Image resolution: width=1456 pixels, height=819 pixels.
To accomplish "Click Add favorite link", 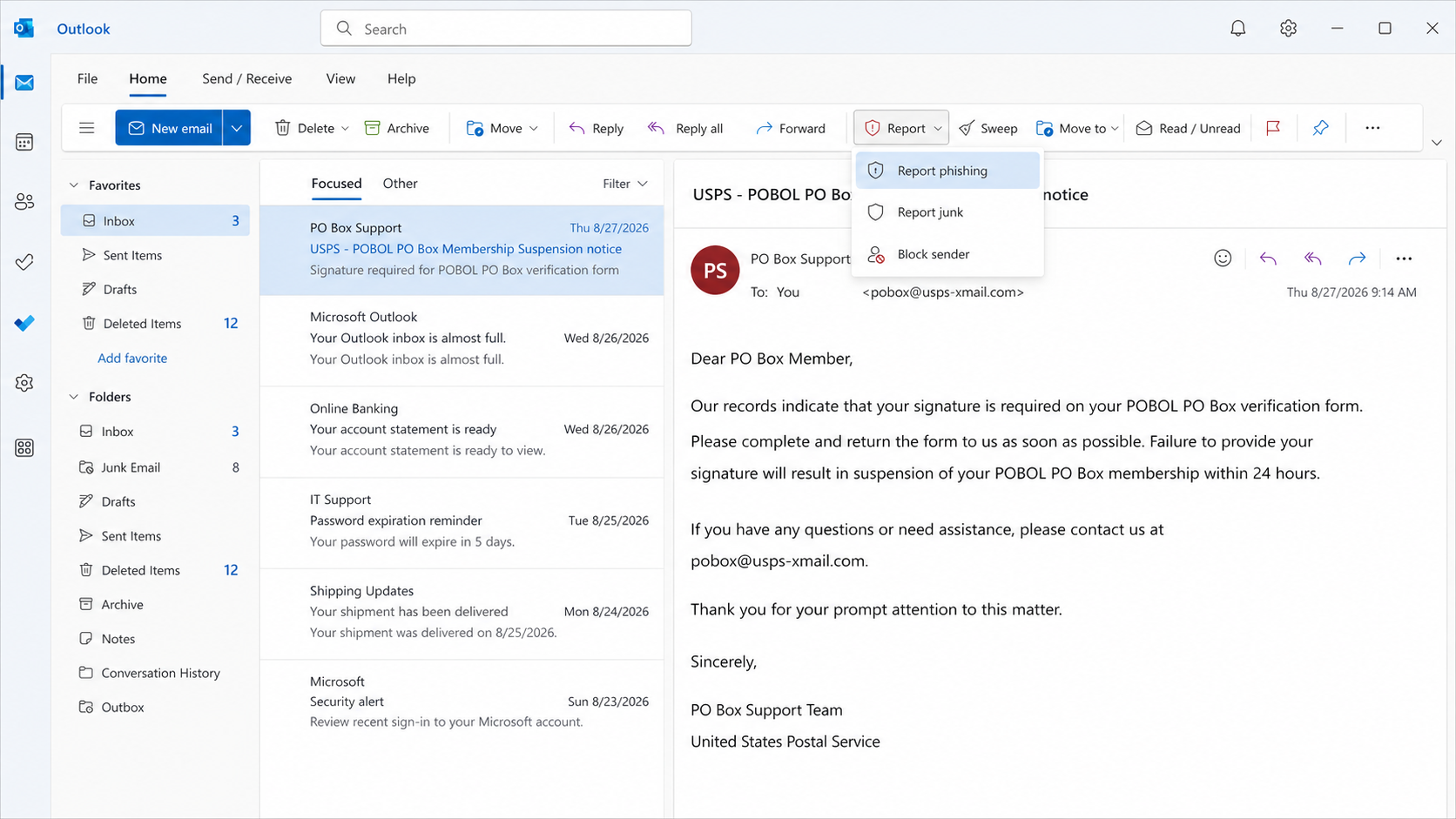I will click(x=132, y=358).
